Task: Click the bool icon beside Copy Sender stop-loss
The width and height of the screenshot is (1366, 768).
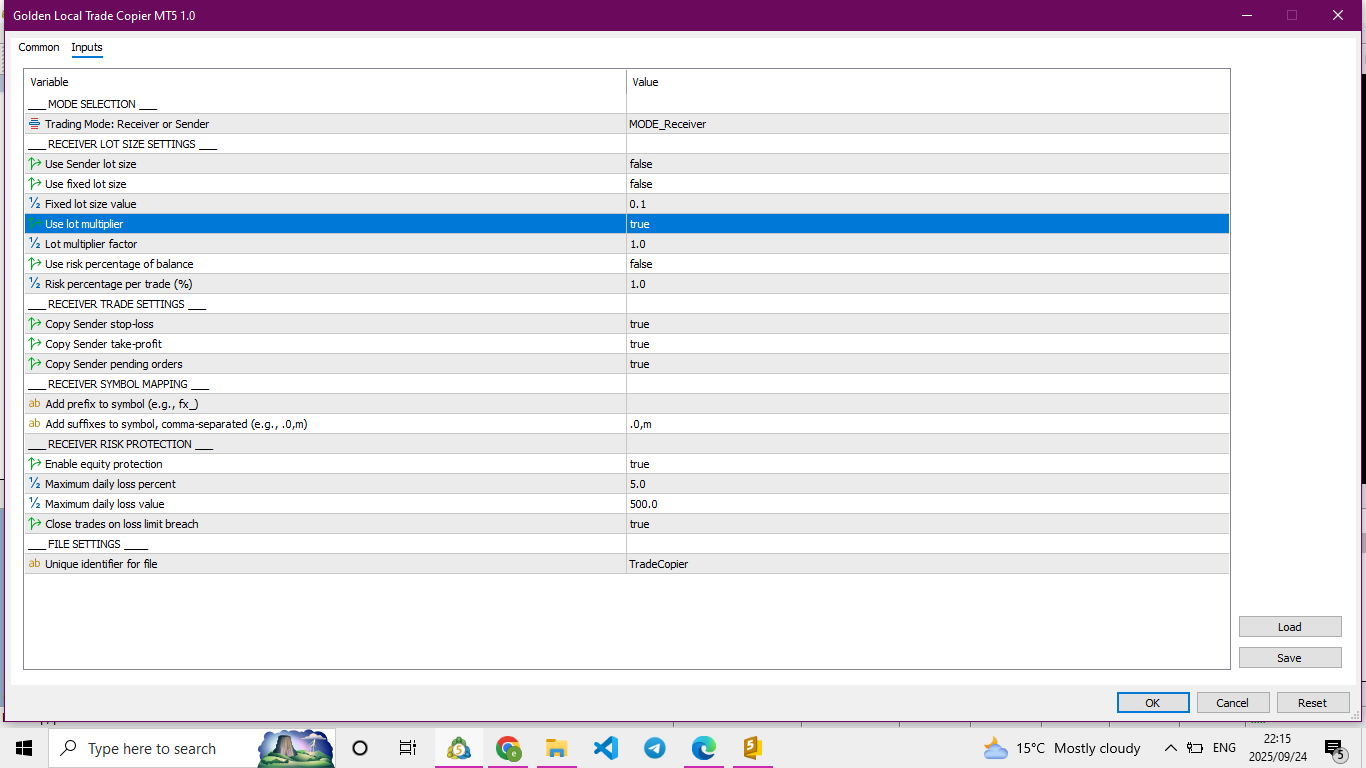Action: (x=35, y=324)
